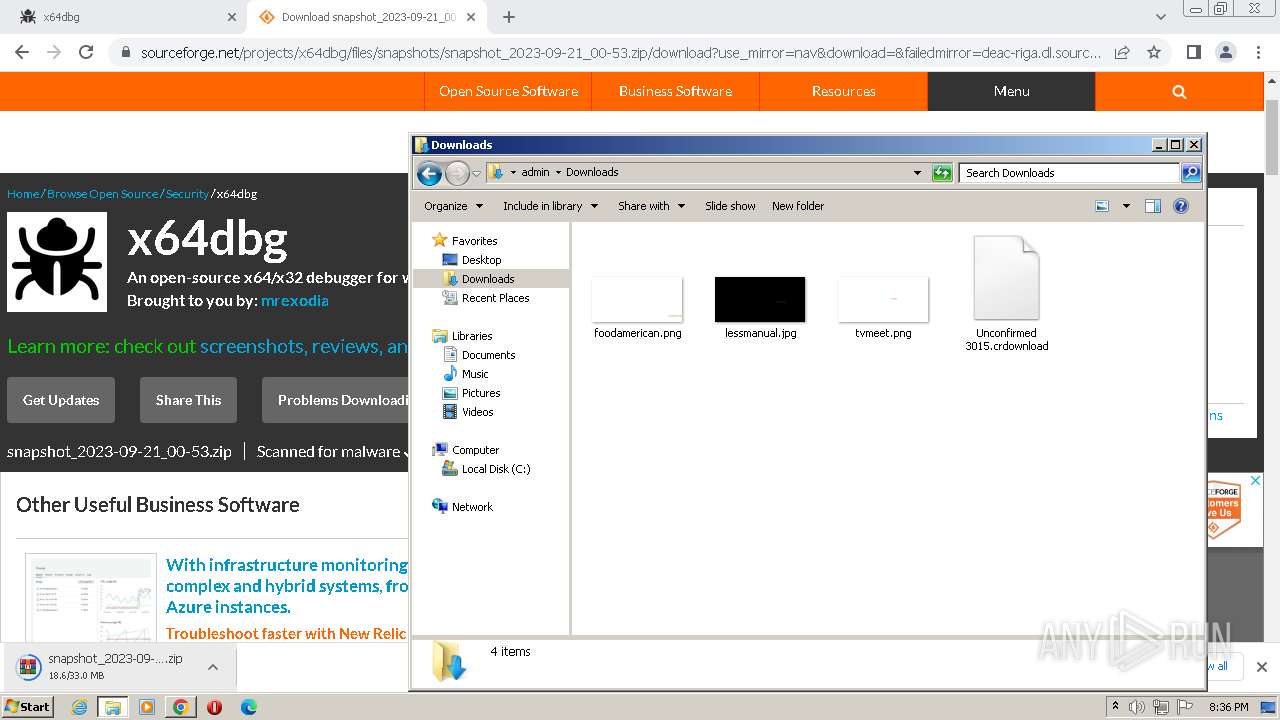This screenshot has height=720, width=1280.
Task: Select foodamerican.png file thumbnail
Action: [637, 300]
